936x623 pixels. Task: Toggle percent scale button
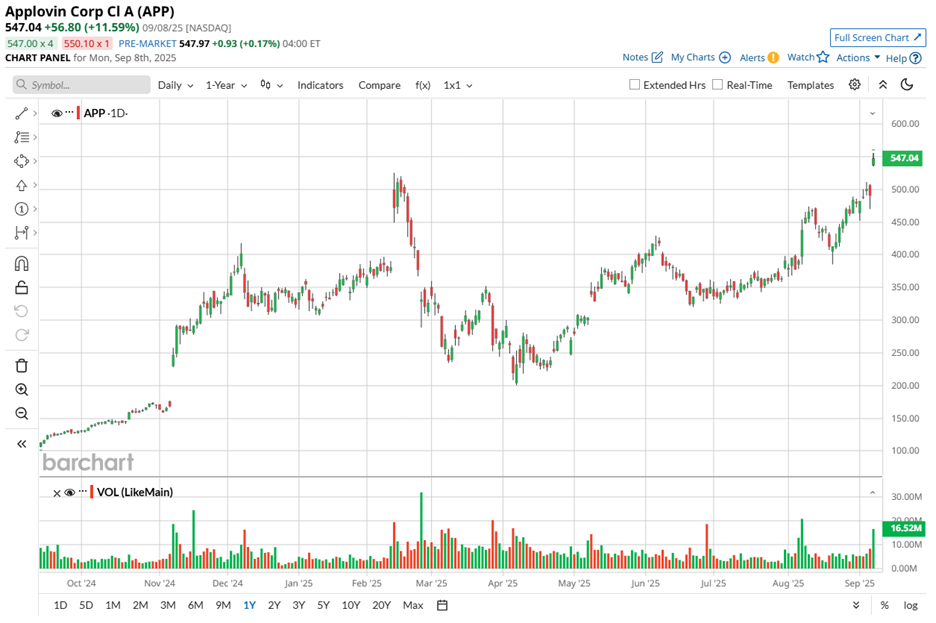click(885, 606)
